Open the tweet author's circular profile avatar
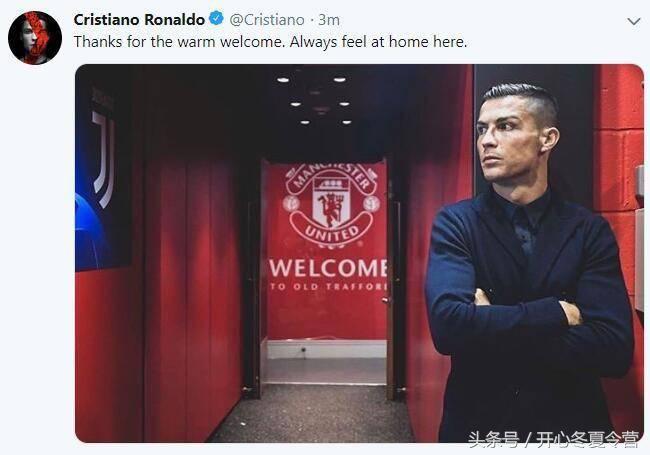The height and width of the screenshot is (455, 650). (x=35, y=38)
